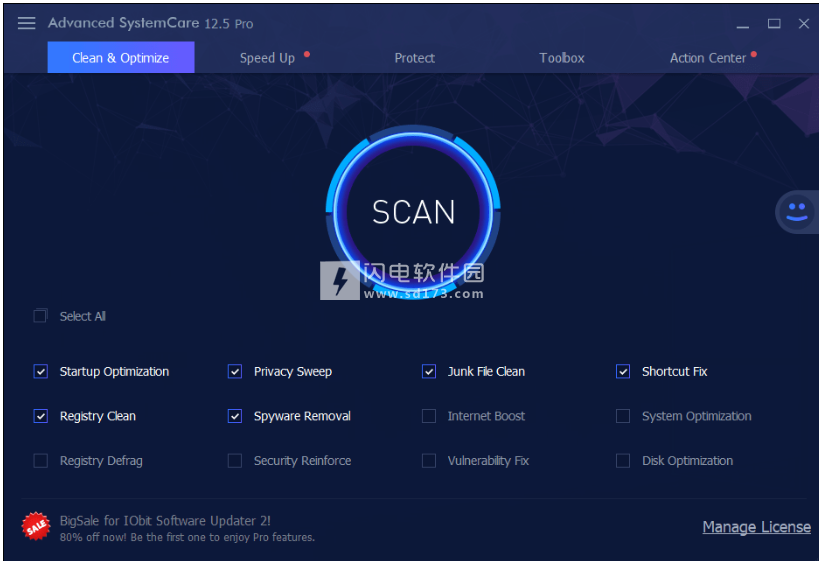Open the Speed Up tab
Screen dimensions: 819x561
point(267,58)
